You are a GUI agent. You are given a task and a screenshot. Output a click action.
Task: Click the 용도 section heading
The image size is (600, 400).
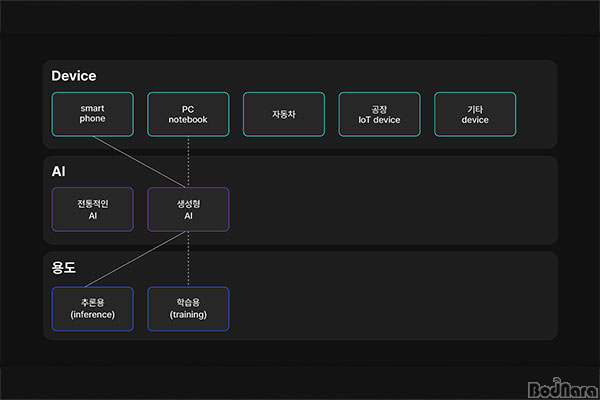click(x=63, y=268)
